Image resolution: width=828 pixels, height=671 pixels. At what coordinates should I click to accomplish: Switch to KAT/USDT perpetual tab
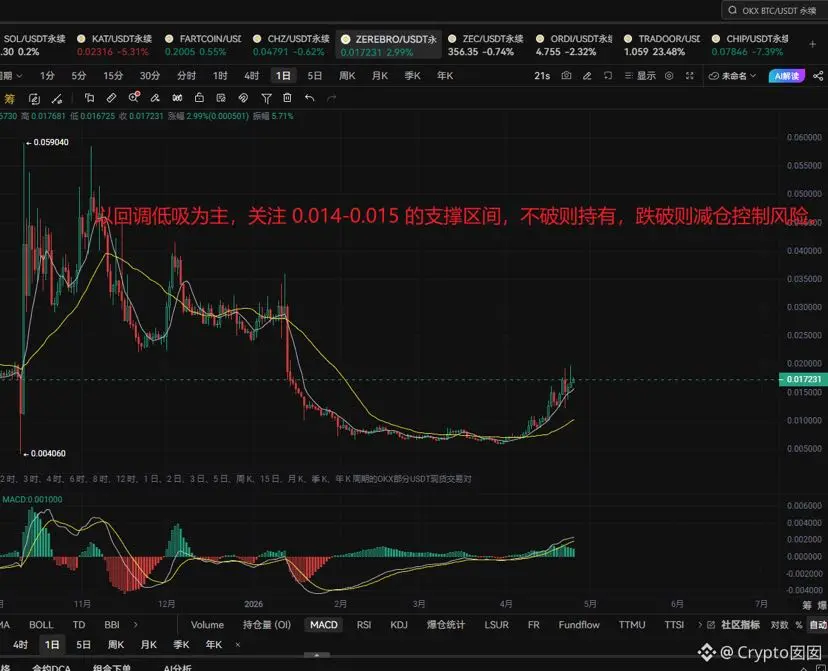point(115,45)
